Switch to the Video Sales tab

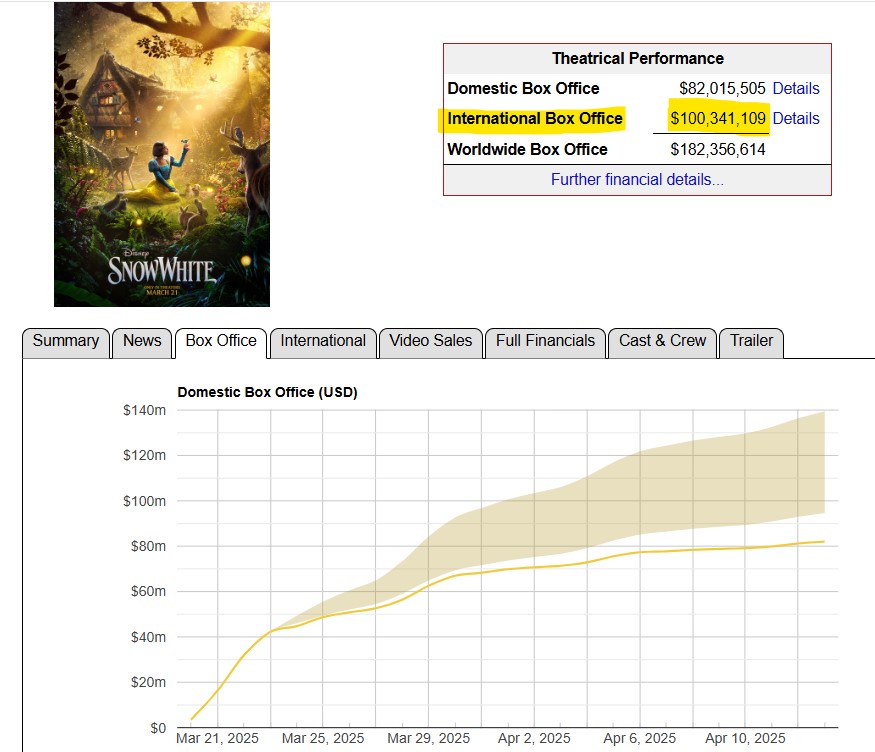click(430, 343)
